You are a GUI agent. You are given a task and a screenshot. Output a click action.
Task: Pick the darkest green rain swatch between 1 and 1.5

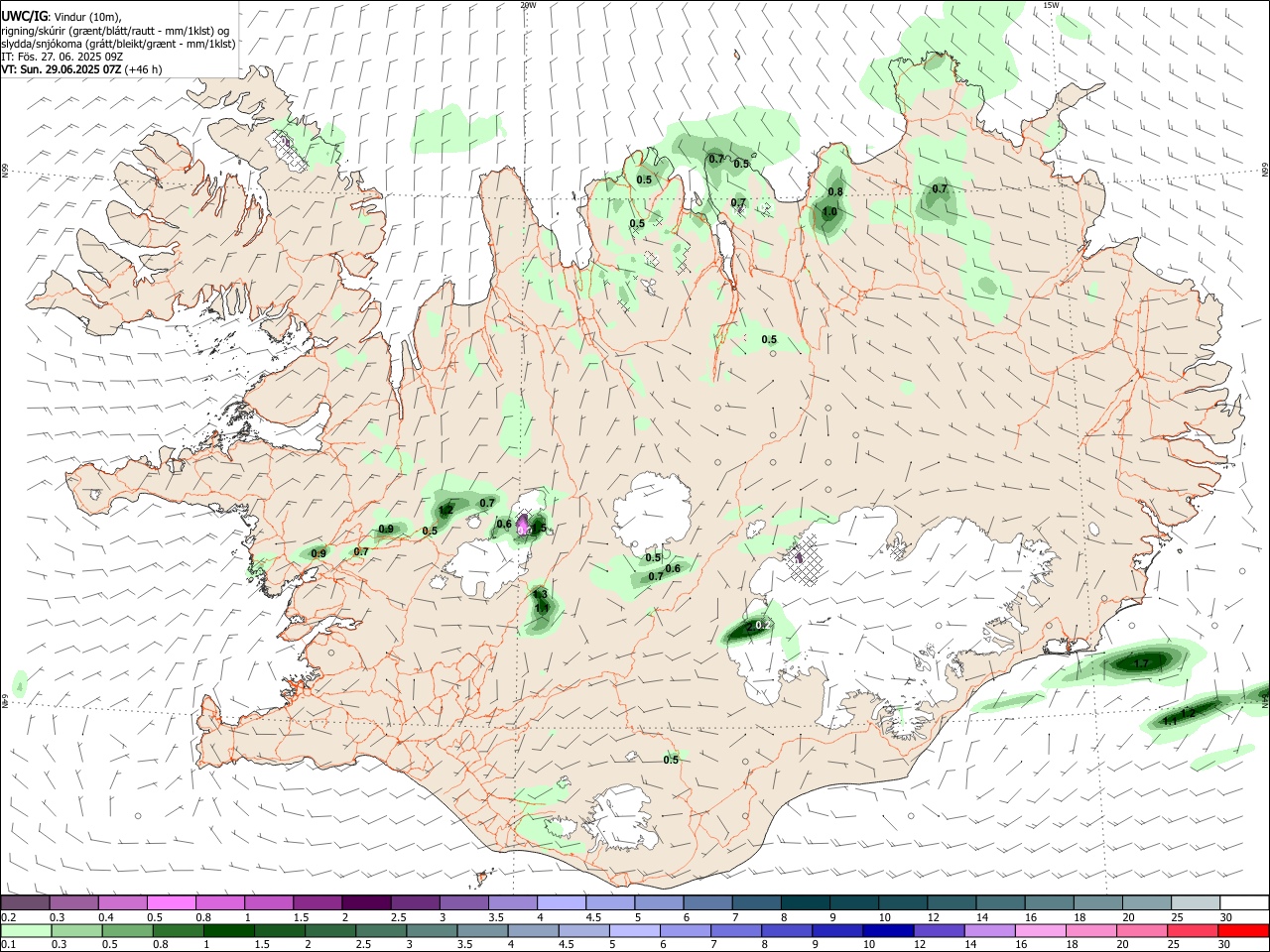coord(228,930)
